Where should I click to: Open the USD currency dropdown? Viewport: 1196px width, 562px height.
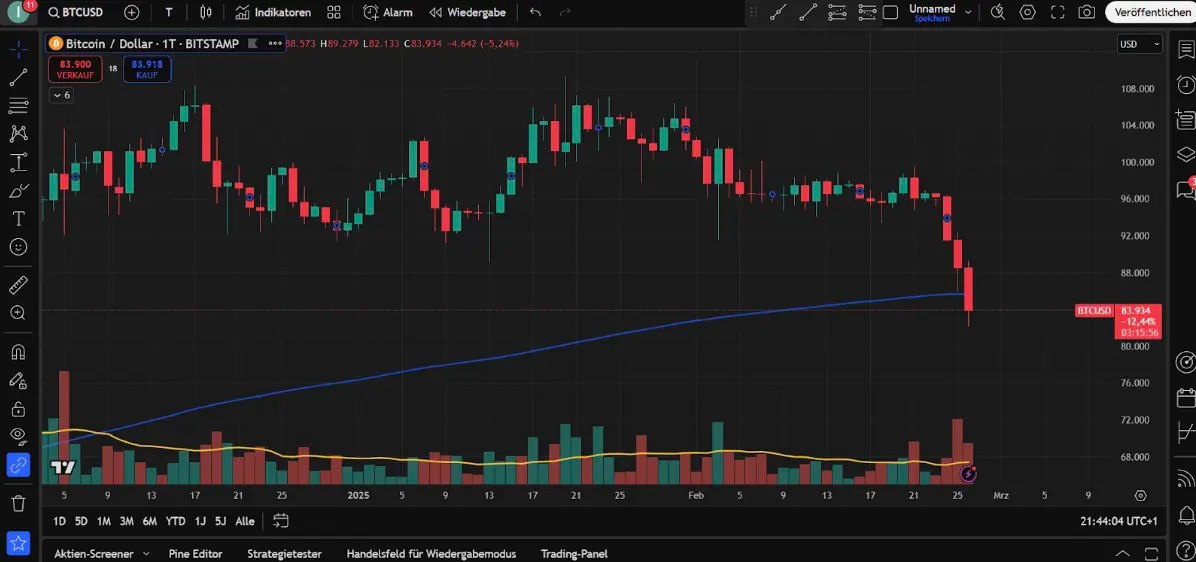pyautogui.click(x=1139, y=44)
